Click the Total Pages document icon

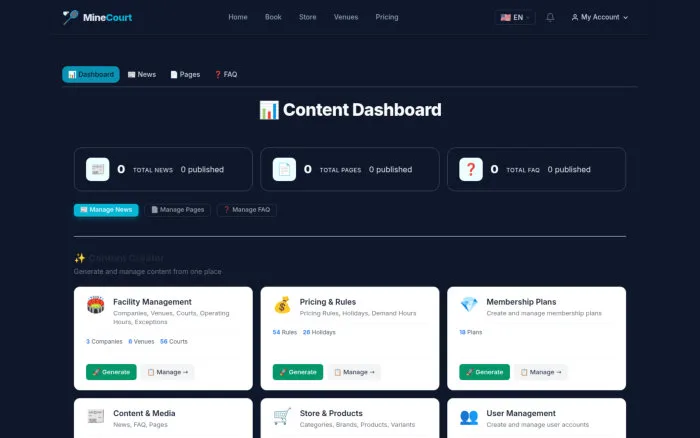(x=284, y=169)
